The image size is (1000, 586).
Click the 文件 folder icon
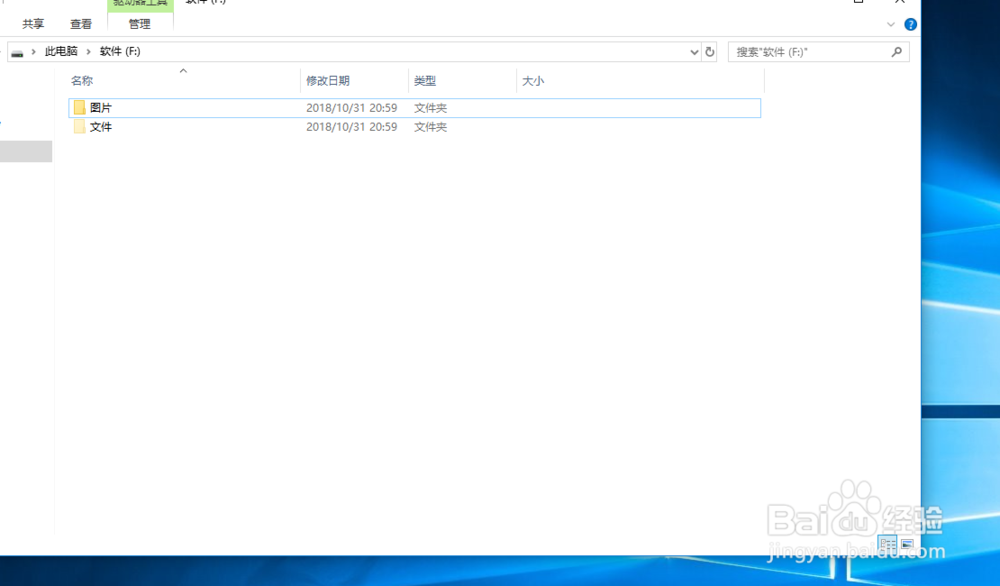(x=80, y=127)
